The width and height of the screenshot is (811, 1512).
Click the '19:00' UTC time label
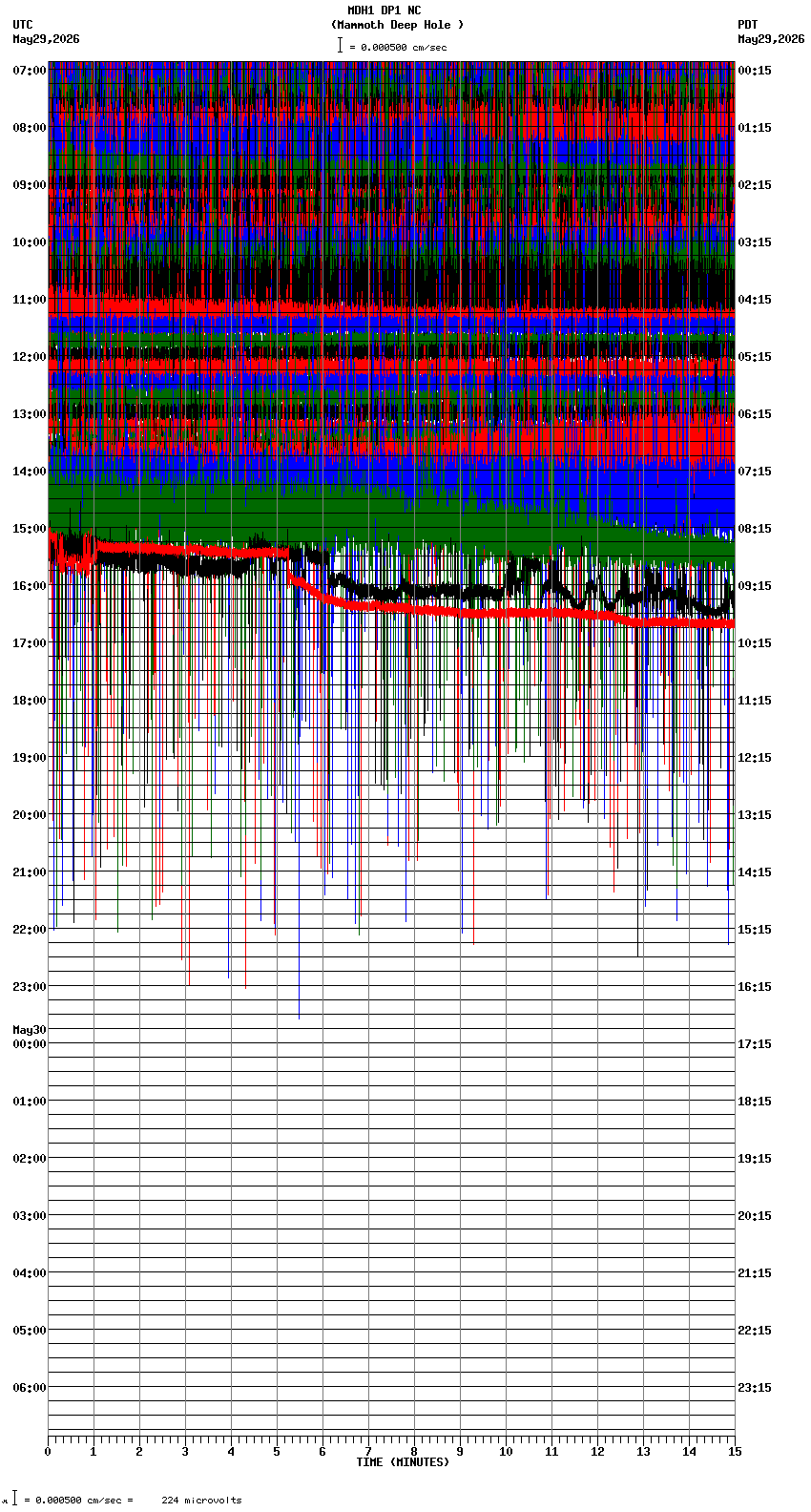pyautogui.click(x=30, y=758)
